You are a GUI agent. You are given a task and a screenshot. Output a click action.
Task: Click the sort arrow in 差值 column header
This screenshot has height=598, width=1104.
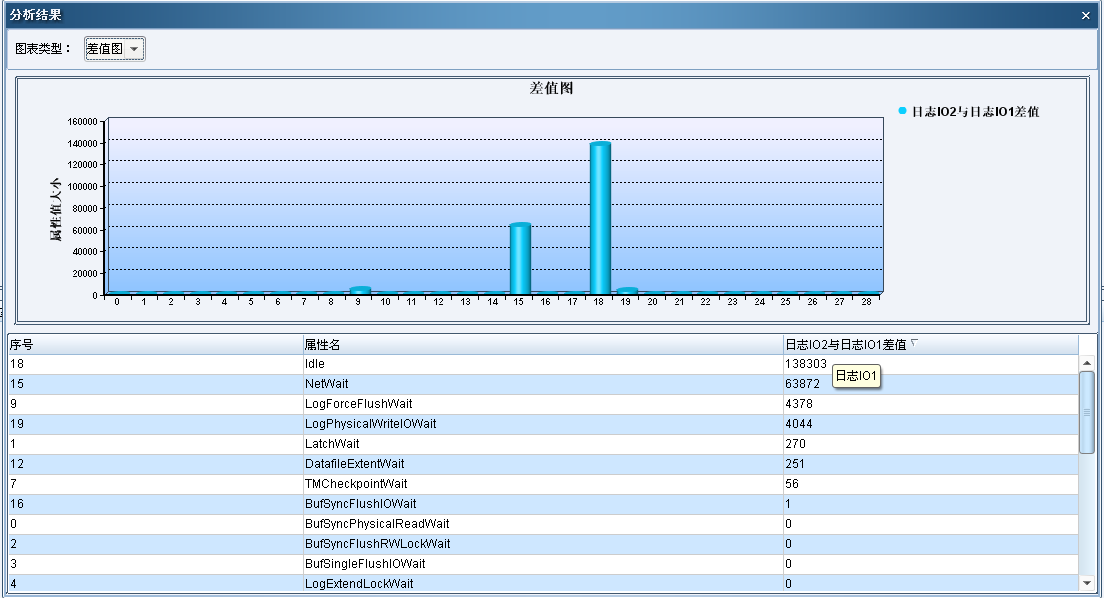point(914,343)
